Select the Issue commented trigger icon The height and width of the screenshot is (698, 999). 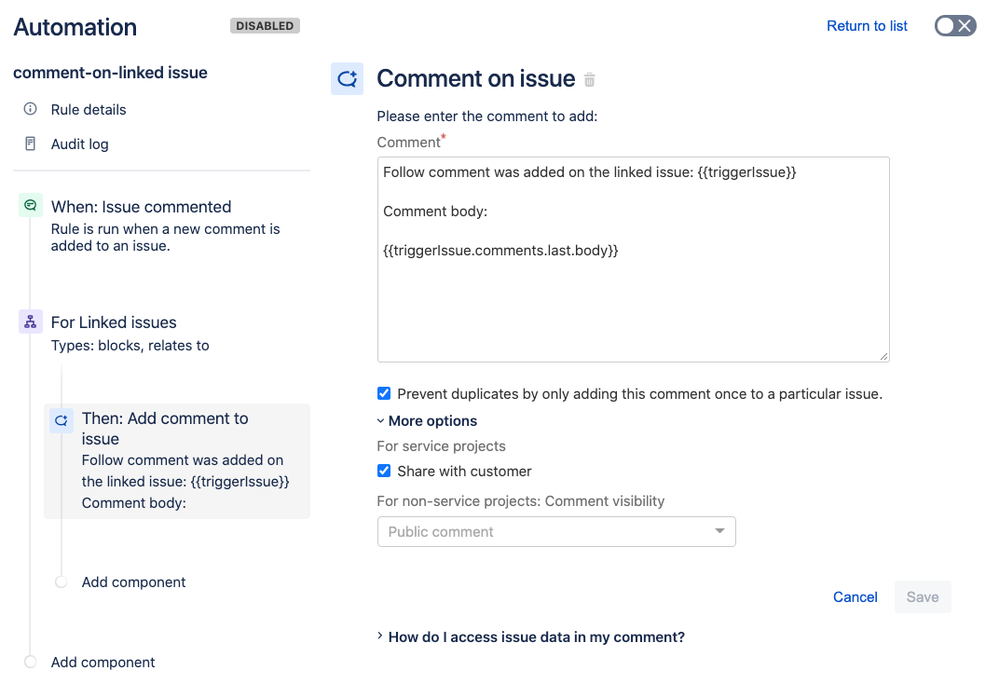30,206
